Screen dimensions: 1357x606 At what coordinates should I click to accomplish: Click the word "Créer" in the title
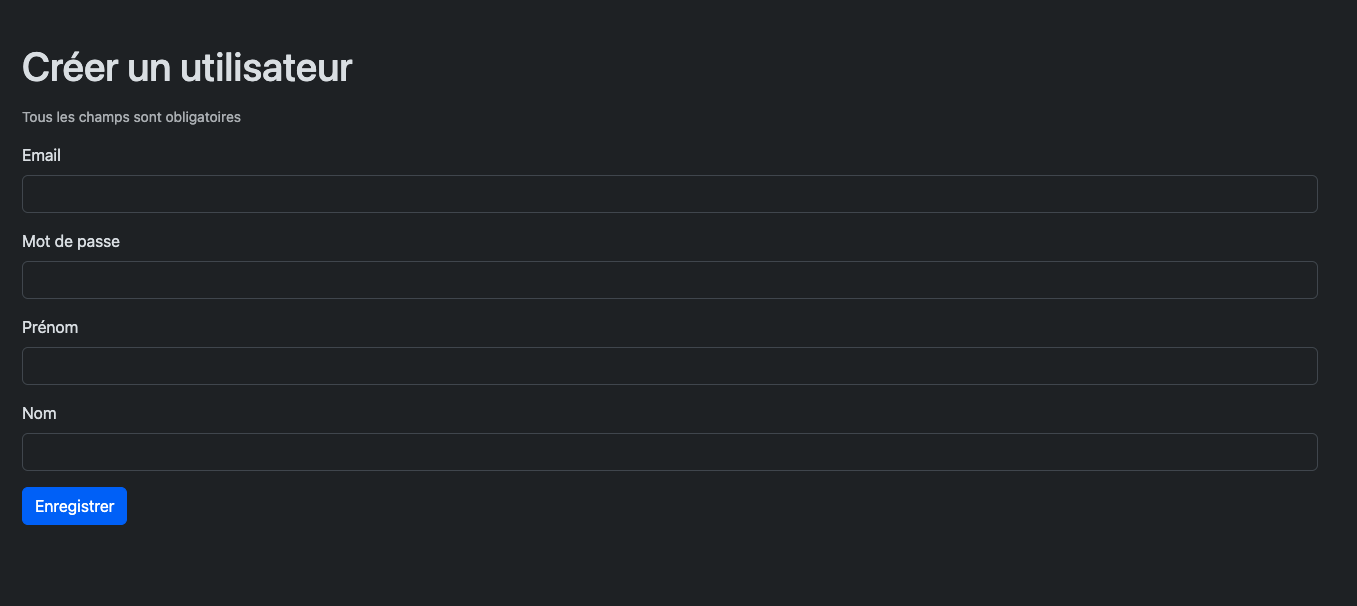pos(70,68)
